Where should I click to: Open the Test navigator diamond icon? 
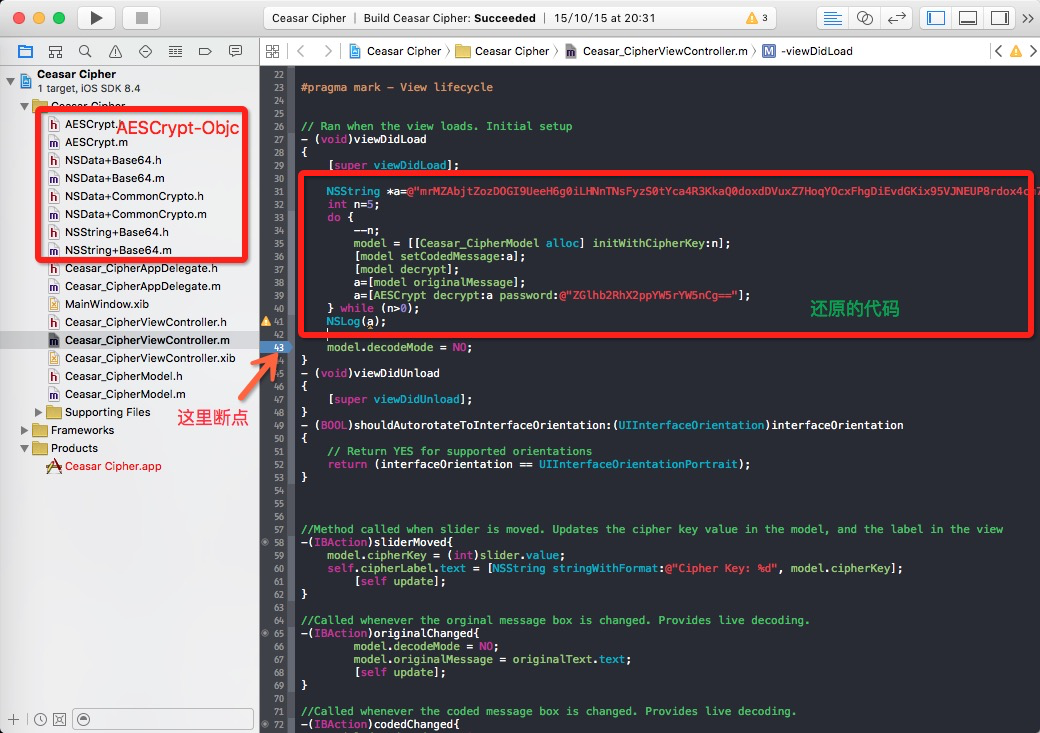(x=145, y=51)
